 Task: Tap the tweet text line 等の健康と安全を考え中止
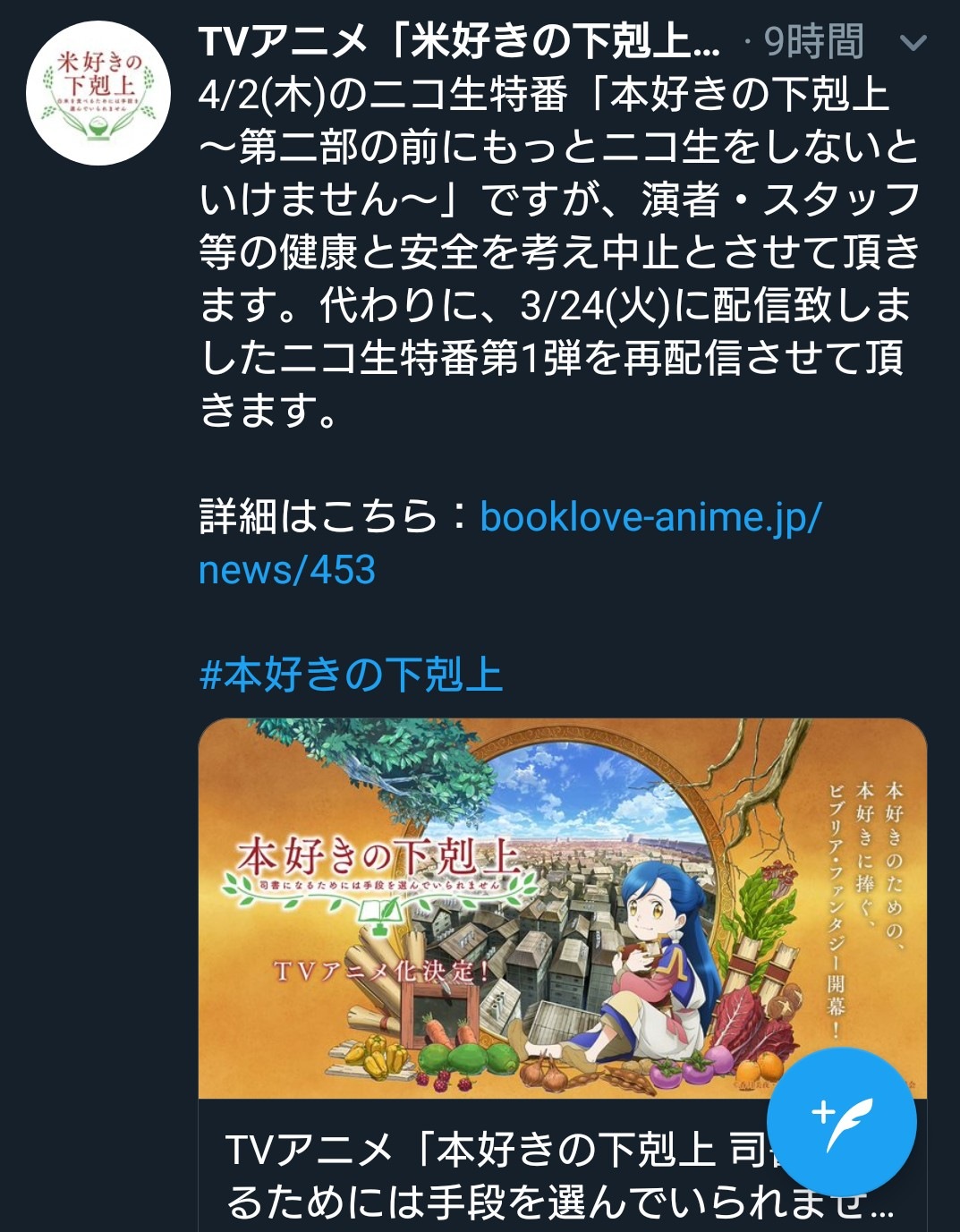(559, 253)
